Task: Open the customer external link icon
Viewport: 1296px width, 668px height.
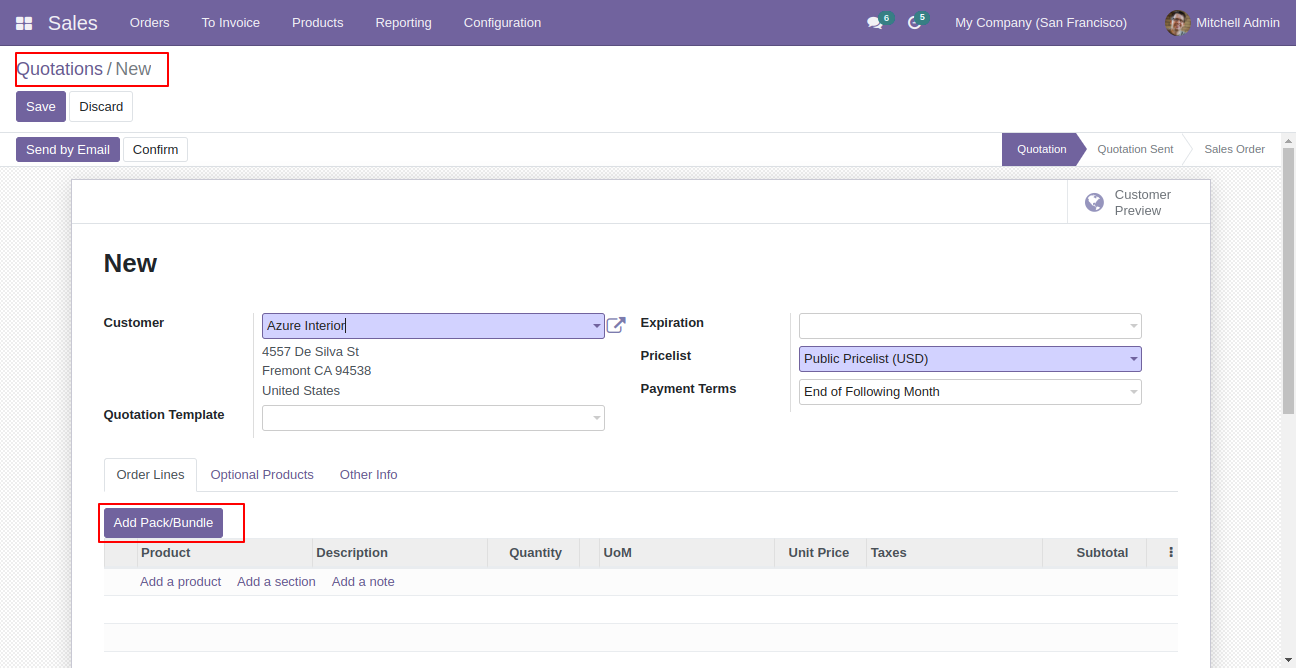Action: [x=616, y=325]
